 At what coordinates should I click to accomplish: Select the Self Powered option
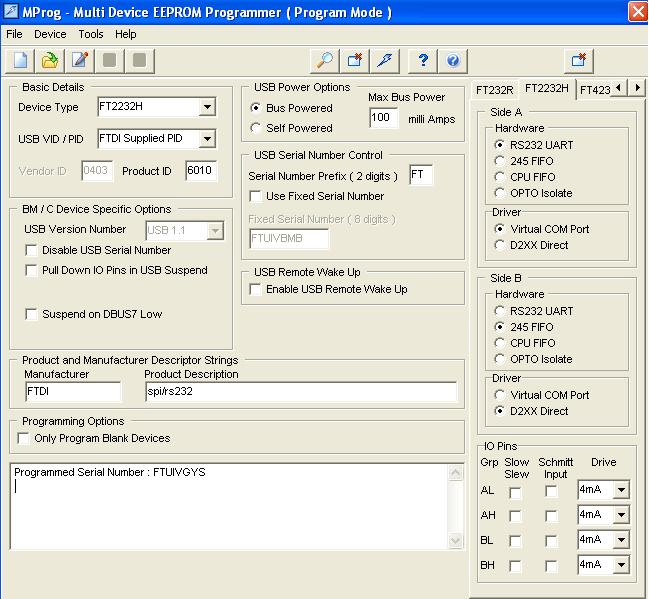256,128
